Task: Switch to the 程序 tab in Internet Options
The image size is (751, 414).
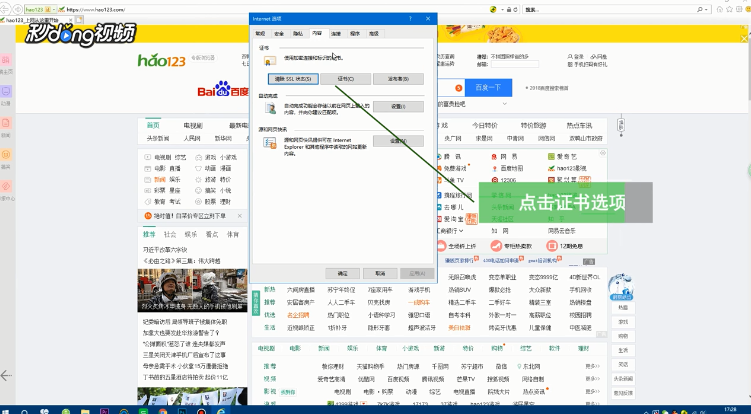Action: pos(355,34)
